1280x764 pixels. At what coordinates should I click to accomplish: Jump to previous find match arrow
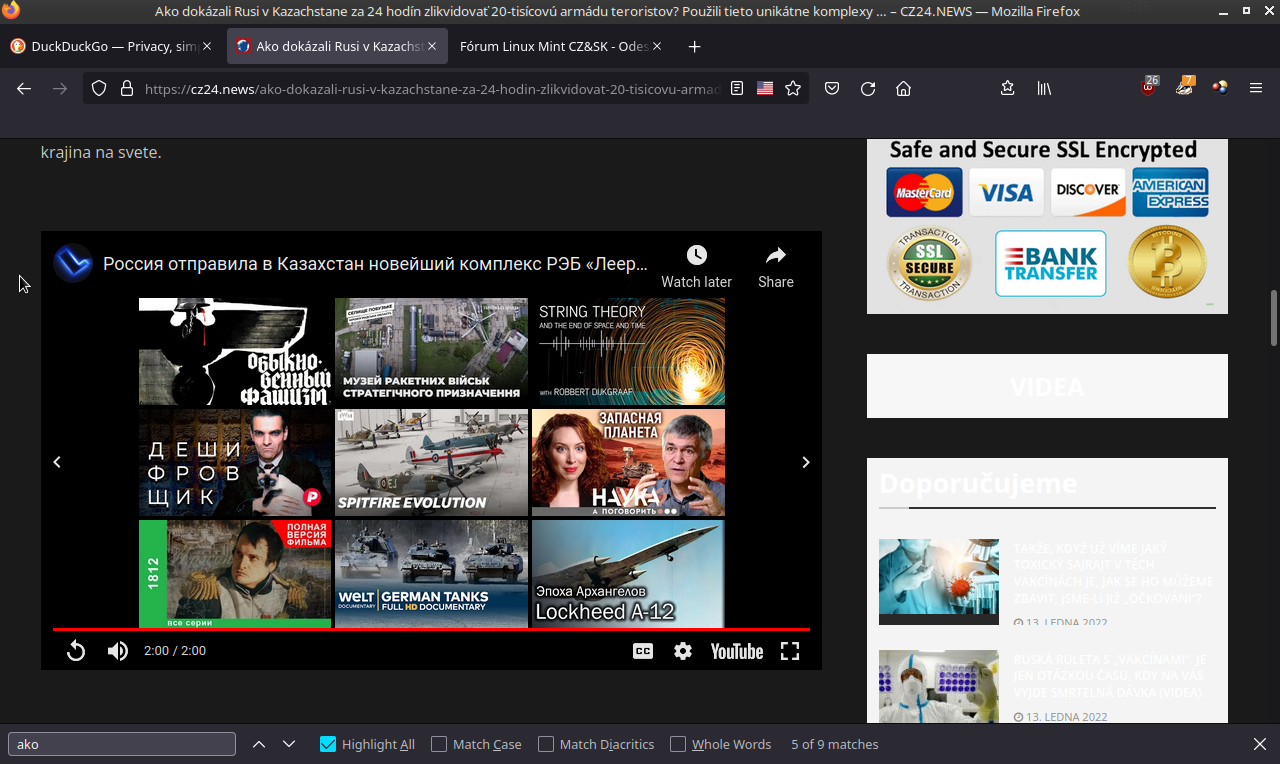pyautogui.click(x=259, y=744)
